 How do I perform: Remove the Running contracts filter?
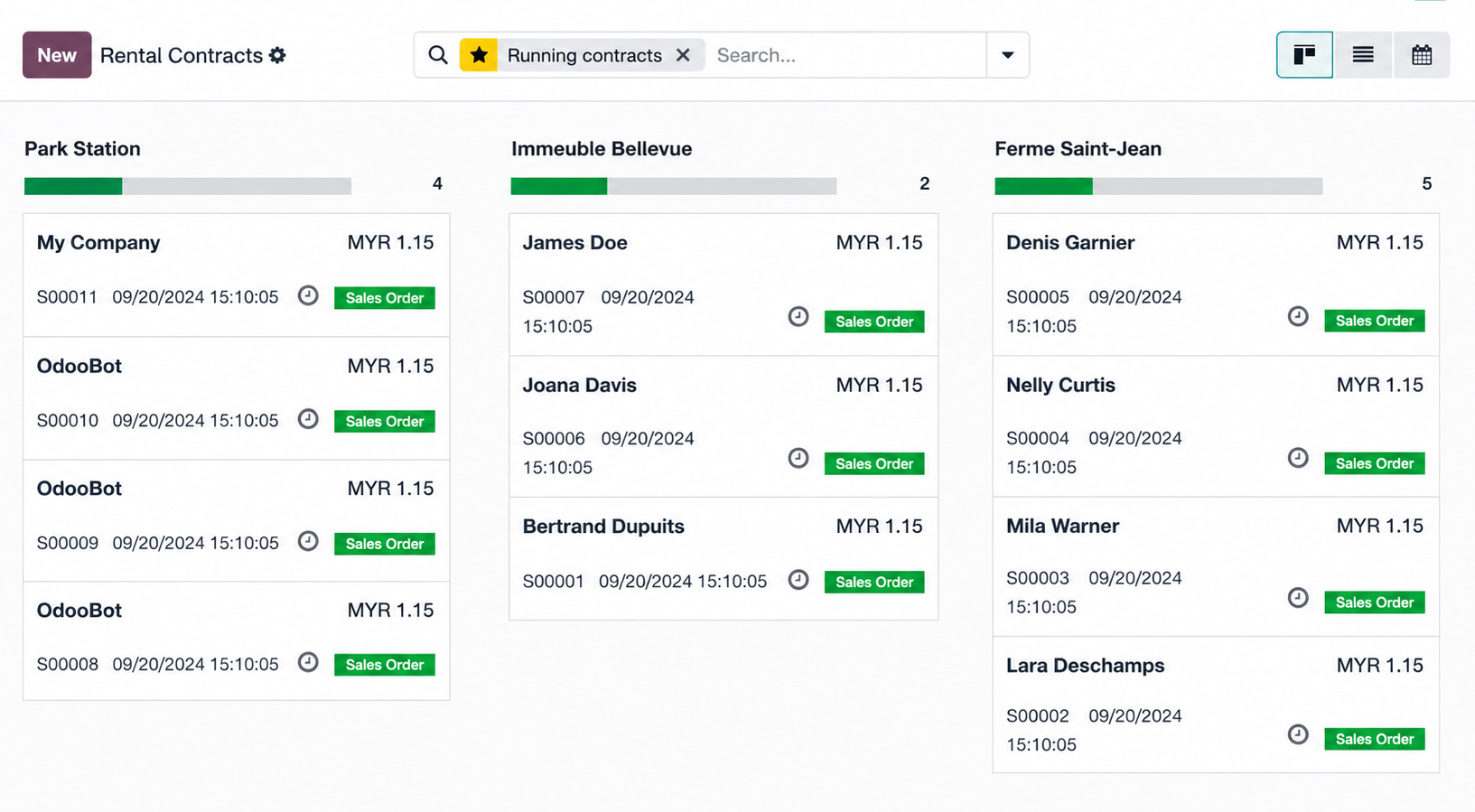pyautogui.click(x=683, y=55)
